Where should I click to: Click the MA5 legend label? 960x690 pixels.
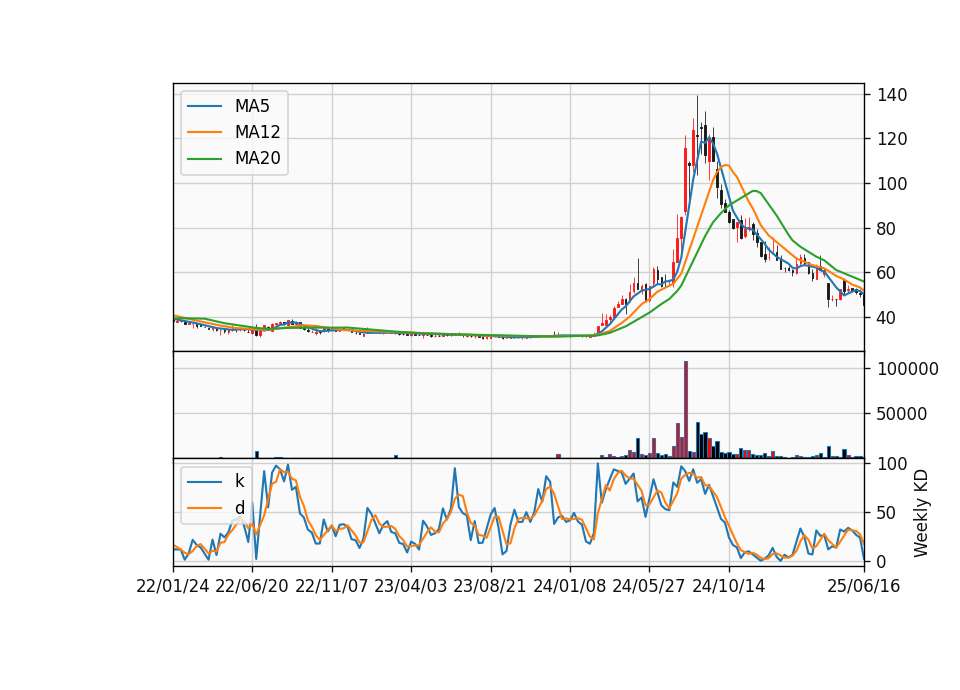[252, 106]
